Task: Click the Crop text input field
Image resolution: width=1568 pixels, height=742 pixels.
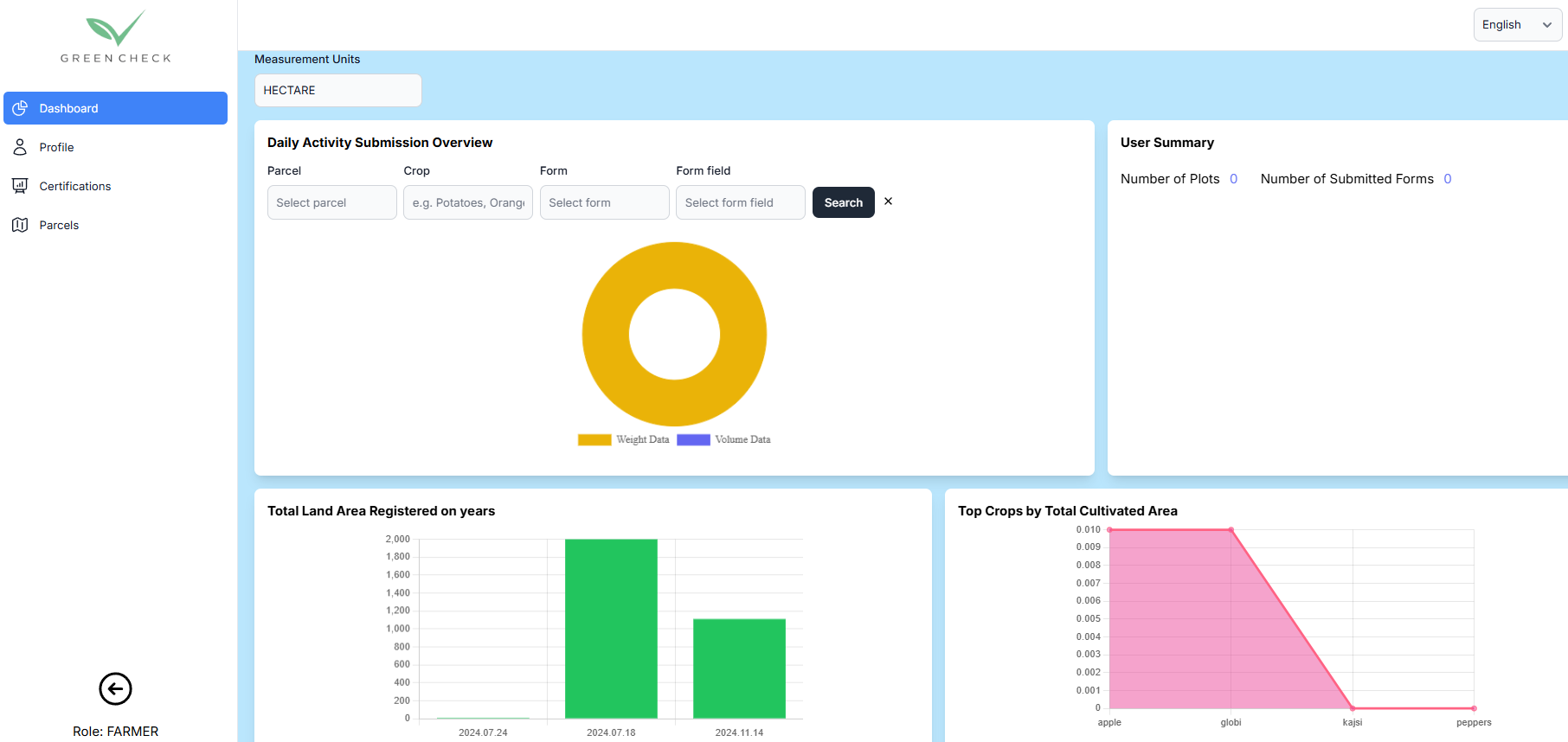Action: [467, 202]
